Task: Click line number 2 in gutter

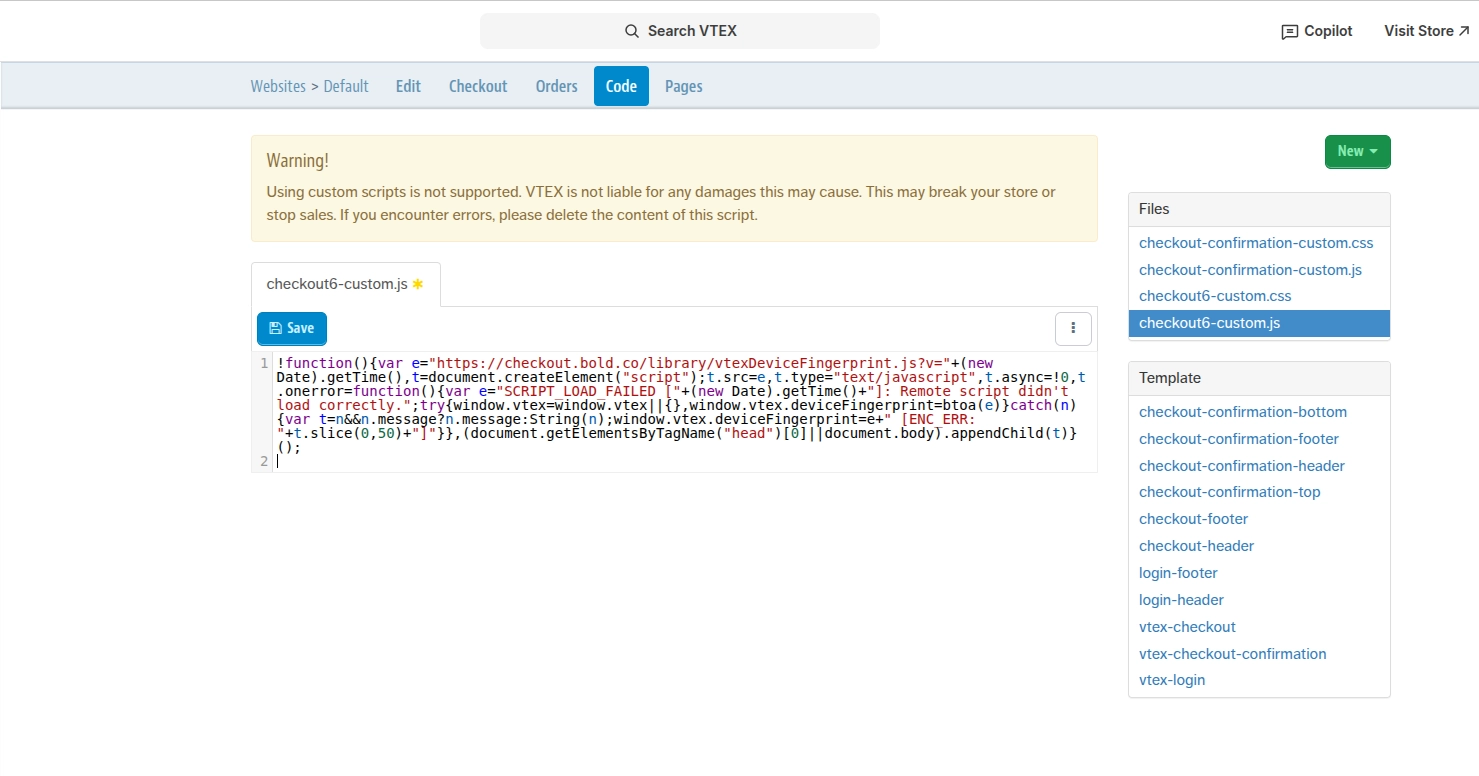Action: [264, 461]
